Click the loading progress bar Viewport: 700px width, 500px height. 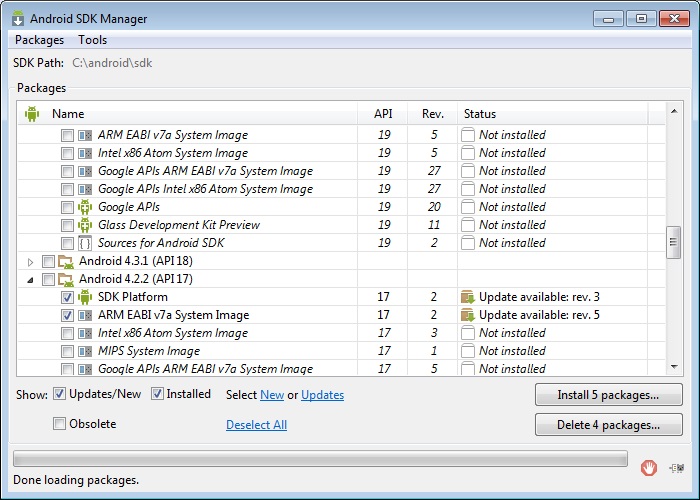(x=320, y=459)
